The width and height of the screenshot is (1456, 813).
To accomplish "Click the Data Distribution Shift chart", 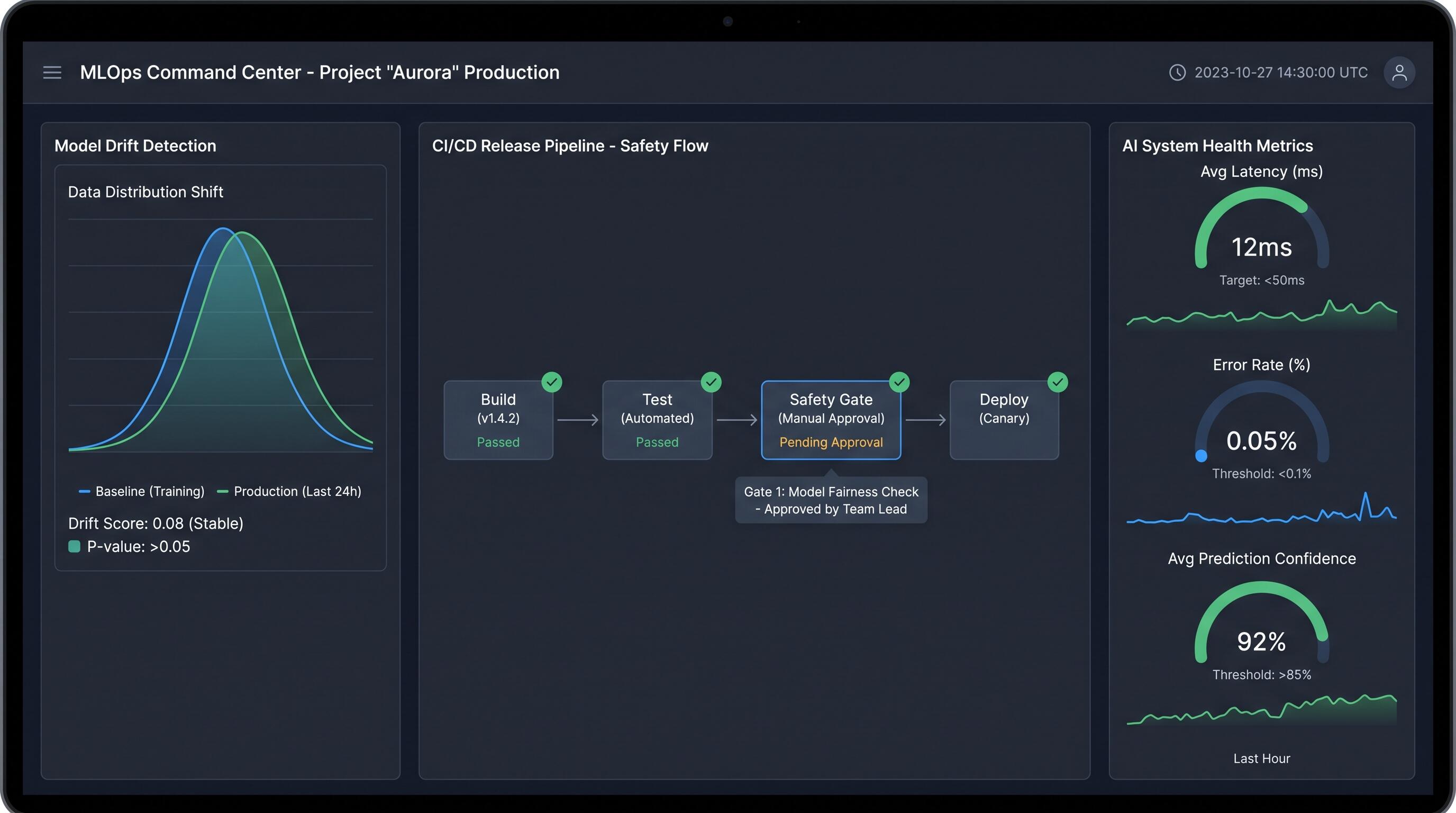I will pos(221,335).
